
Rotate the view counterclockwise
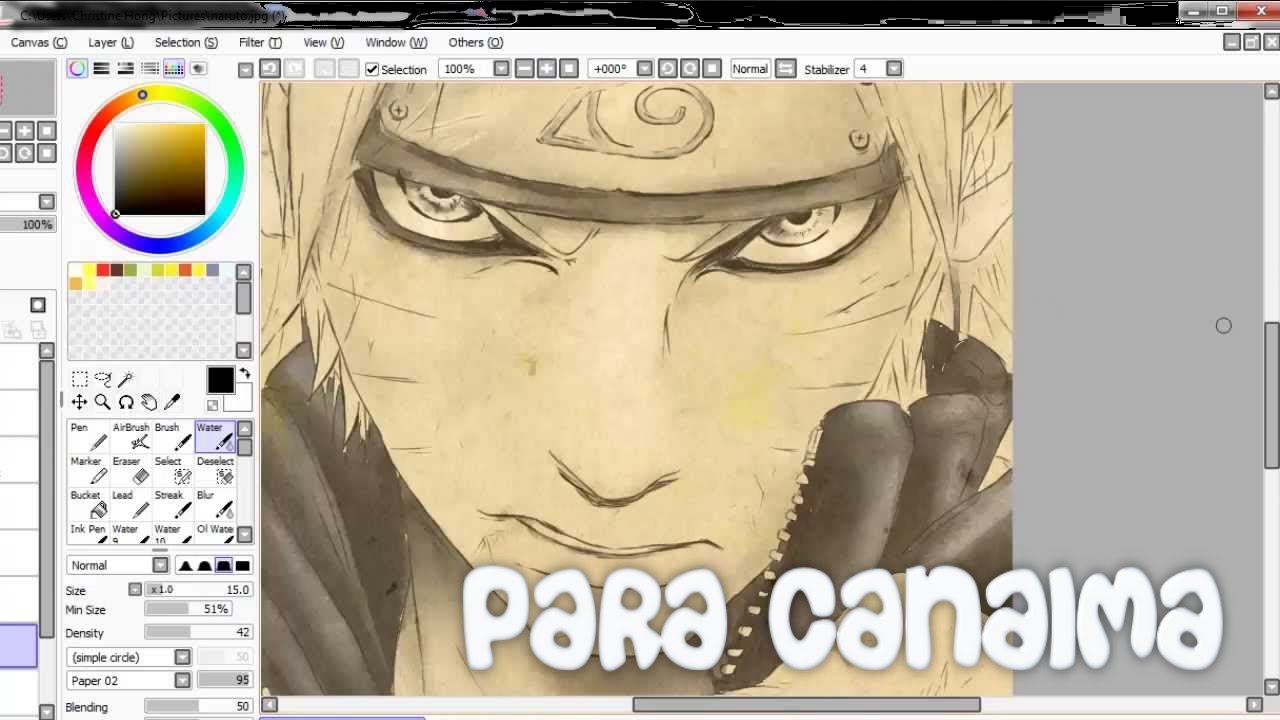click(667, 69)
